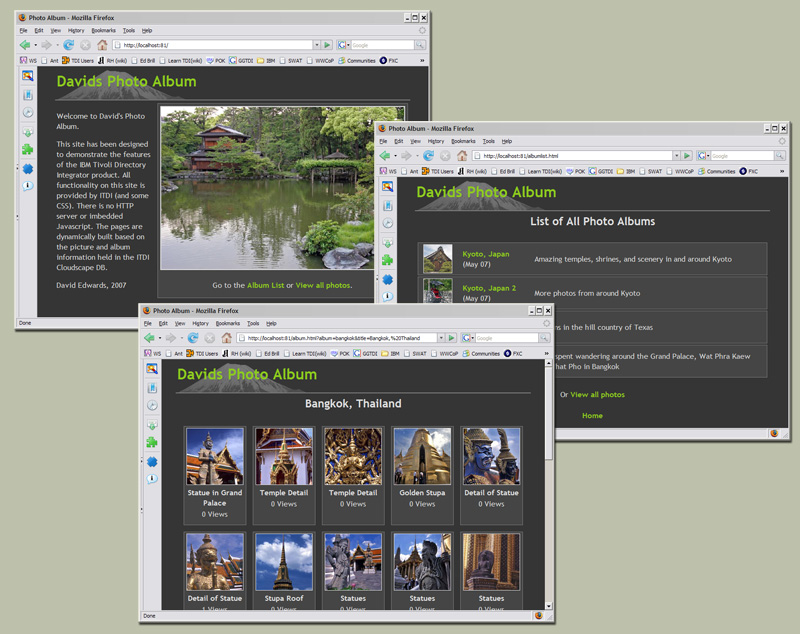Click the scrollbar down arrow in Bangkok album window
Screen dimensions: 800x634
[548, 606]
